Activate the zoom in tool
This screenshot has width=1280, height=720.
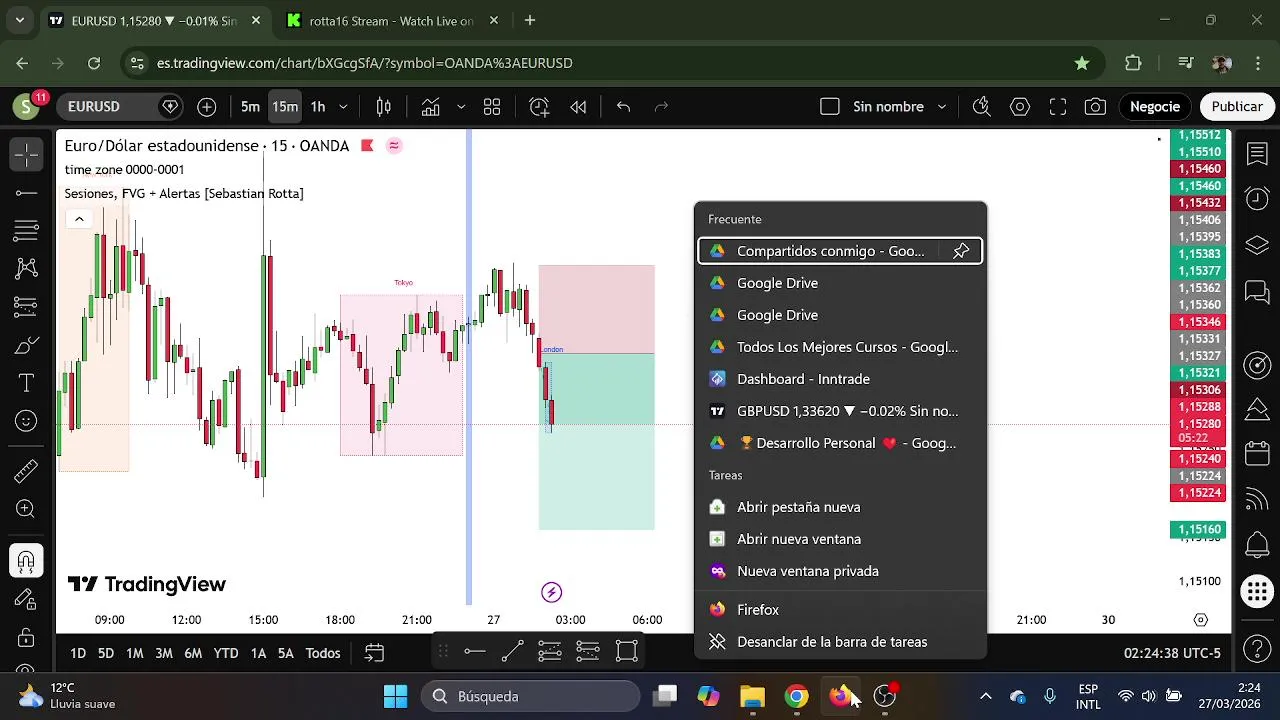click(26, 510)
